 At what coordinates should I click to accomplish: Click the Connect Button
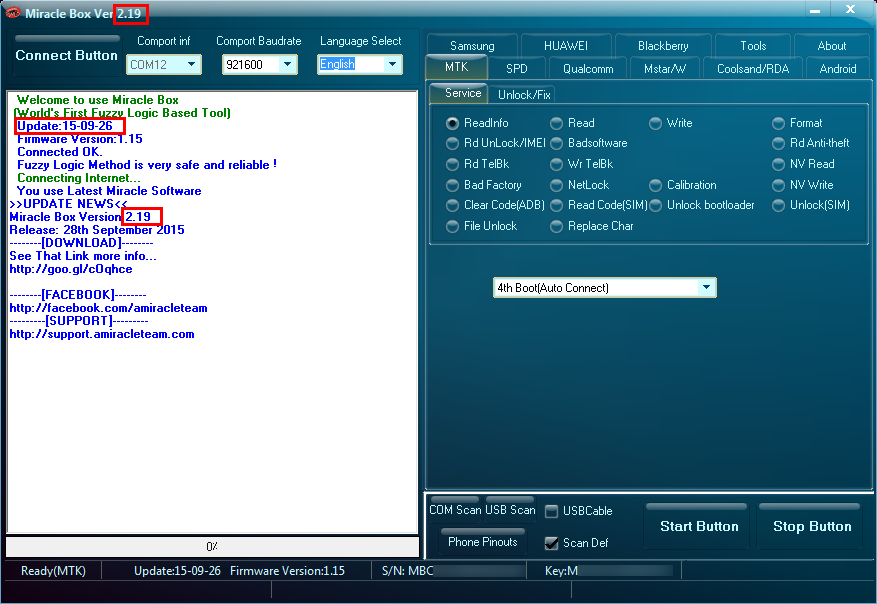pos(67,55)
